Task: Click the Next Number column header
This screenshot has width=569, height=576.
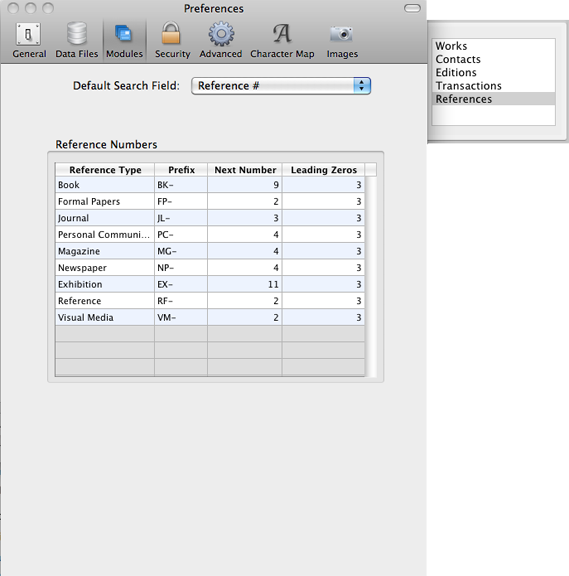Action: pyautogui.click(x=245, y=170)
